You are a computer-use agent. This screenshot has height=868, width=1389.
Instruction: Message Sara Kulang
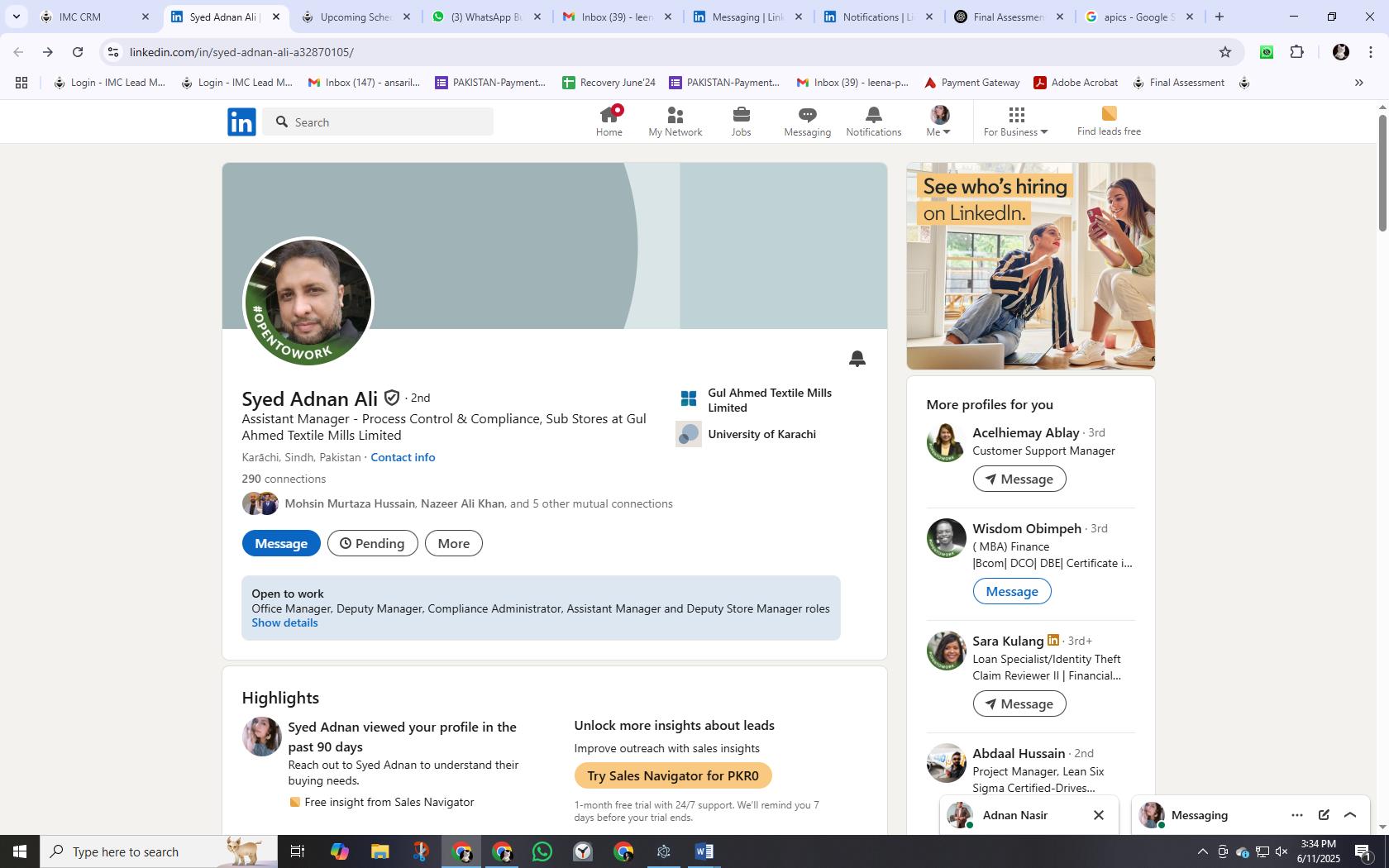click(x=1019, y=703)
